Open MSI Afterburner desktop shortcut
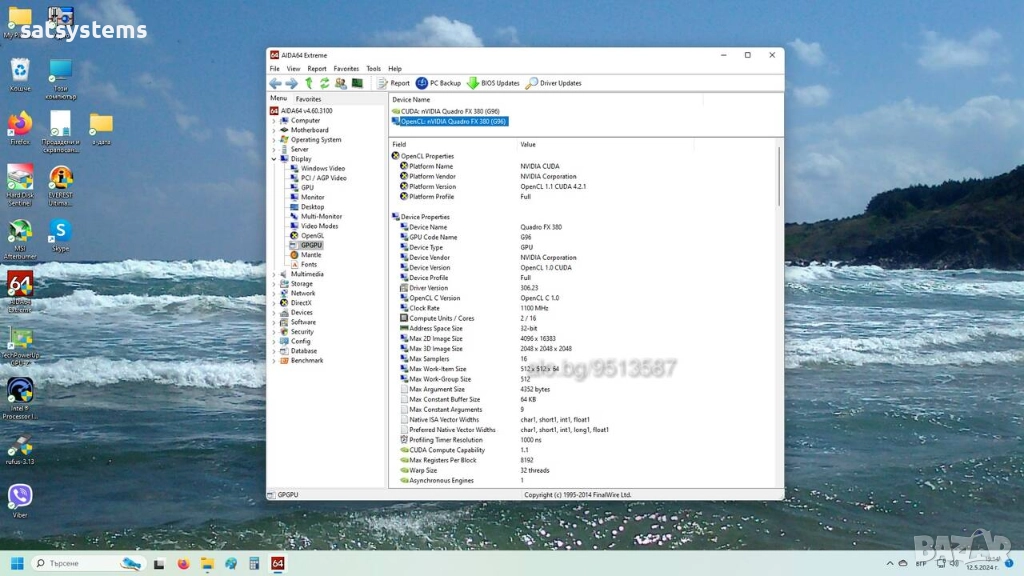1024x576 pixels. pos(20,233)
